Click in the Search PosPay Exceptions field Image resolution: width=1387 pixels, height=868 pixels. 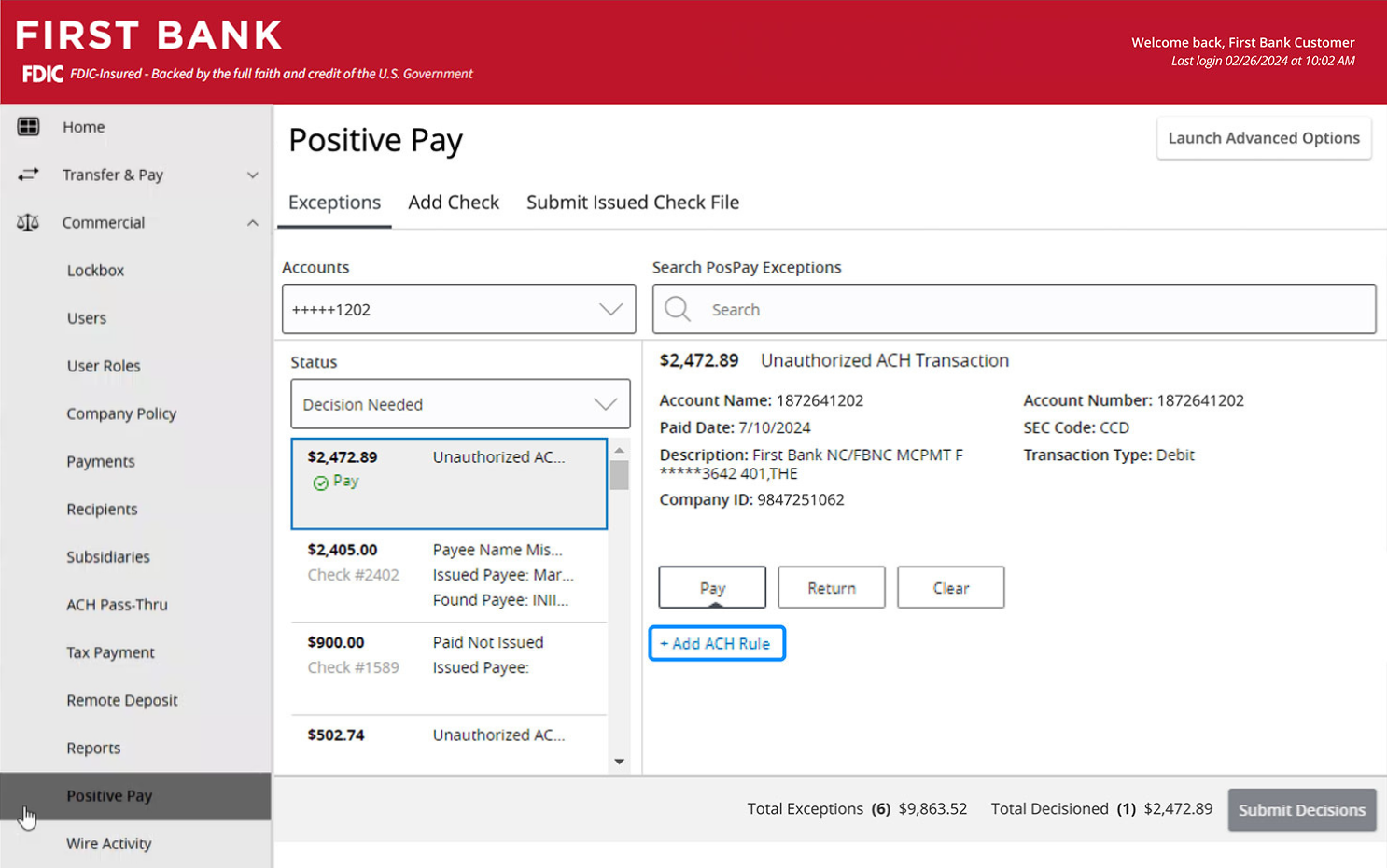1027,310
